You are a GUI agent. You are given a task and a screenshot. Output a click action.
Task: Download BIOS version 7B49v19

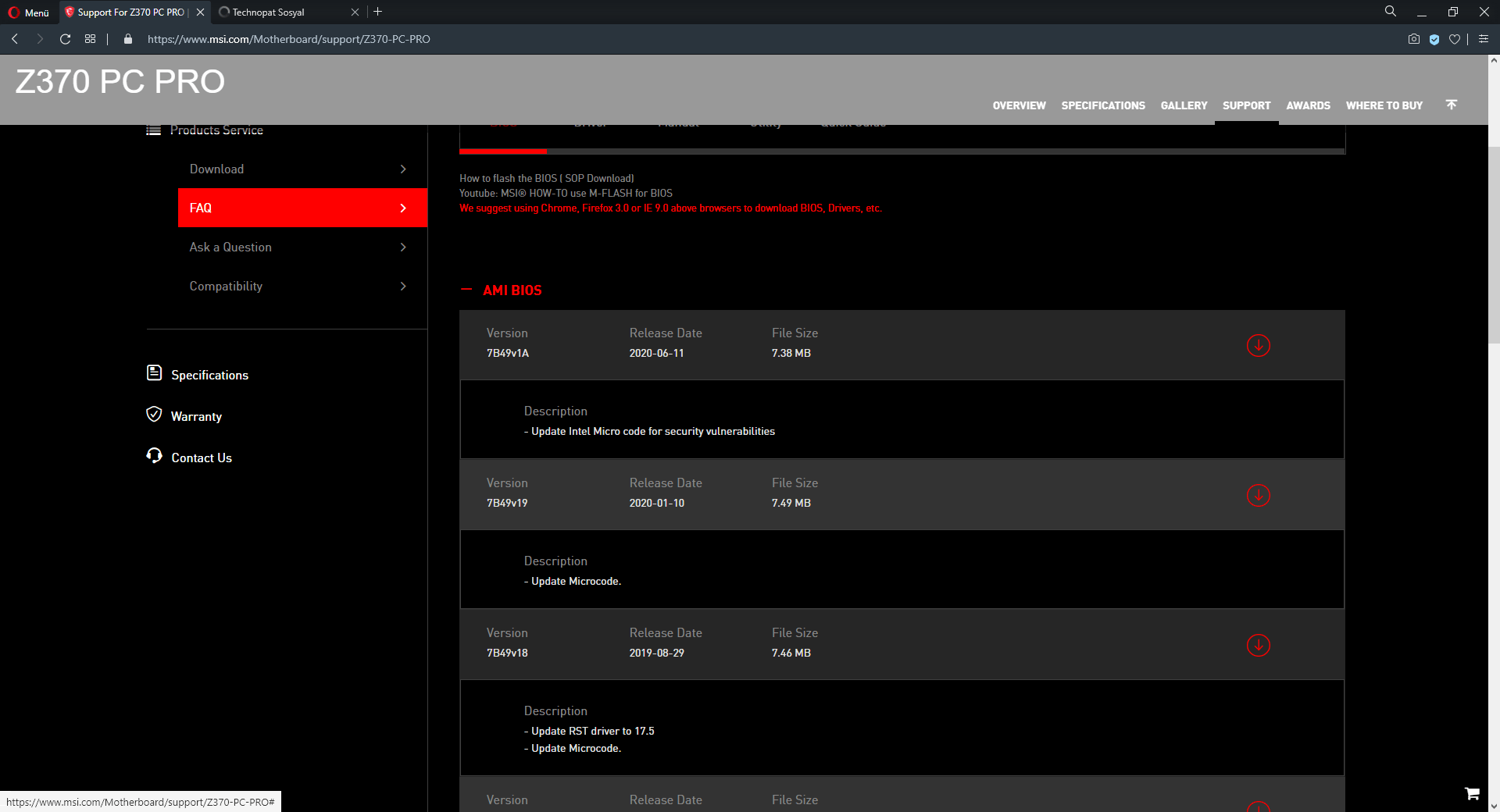(1258, 495)
